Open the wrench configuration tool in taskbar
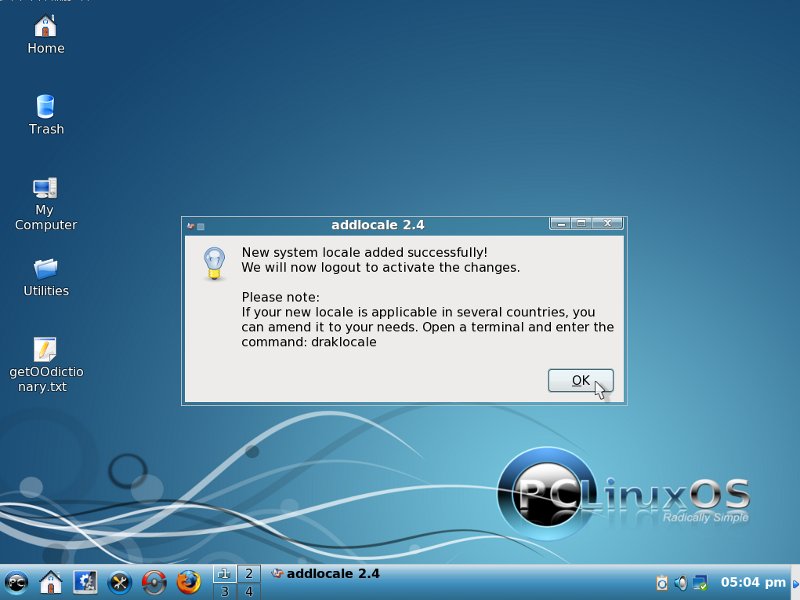800x600 pixels. coord(119,582)
